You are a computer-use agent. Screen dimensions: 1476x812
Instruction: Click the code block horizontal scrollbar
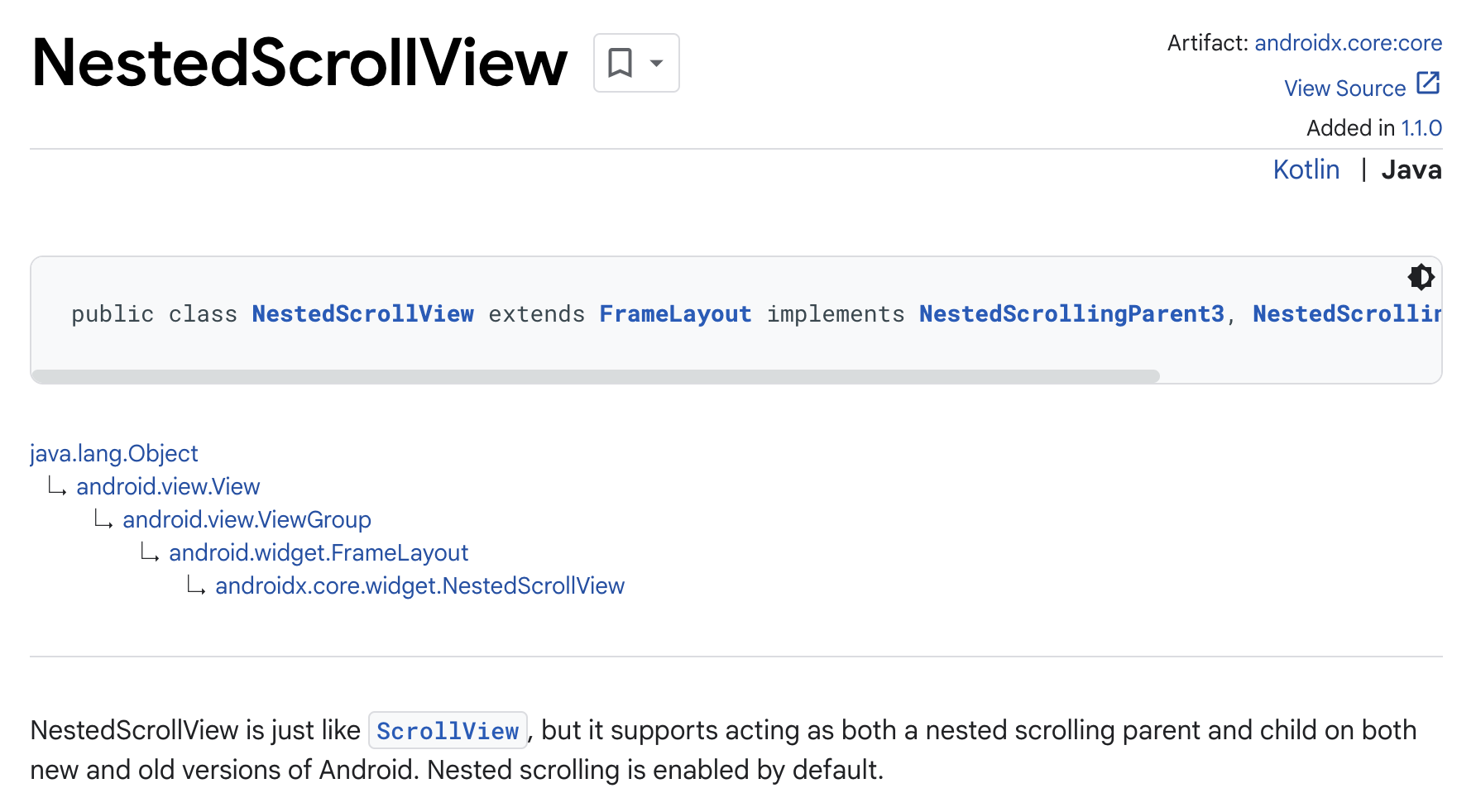(x=596, y=376)
